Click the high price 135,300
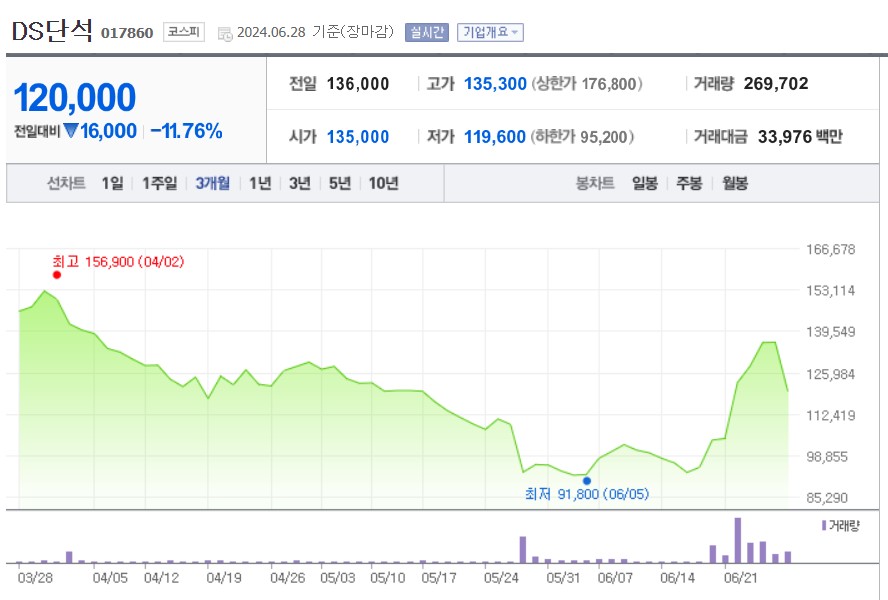 point(496,84)
